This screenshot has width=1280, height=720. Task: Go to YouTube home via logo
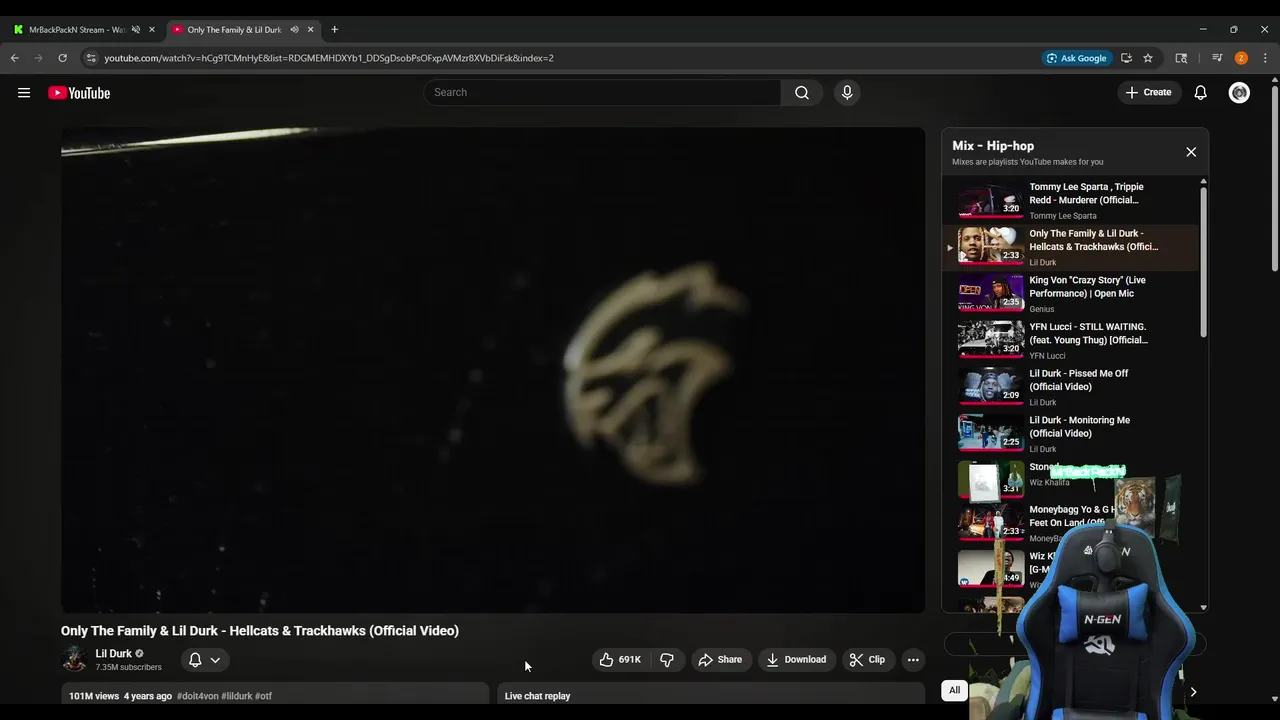coord(79,93)
